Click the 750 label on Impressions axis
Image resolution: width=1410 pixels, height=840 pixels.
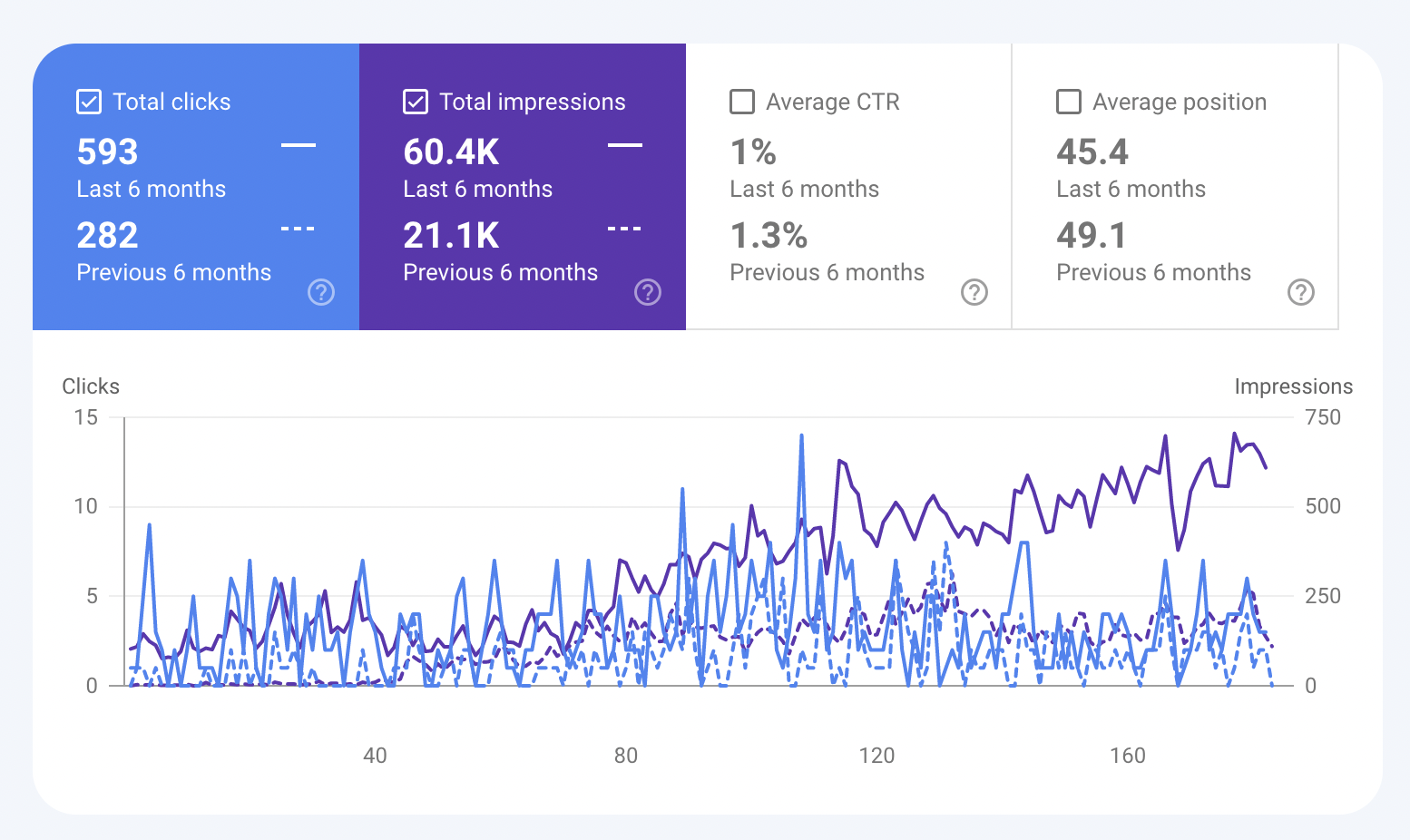(x=1323, y=417)
